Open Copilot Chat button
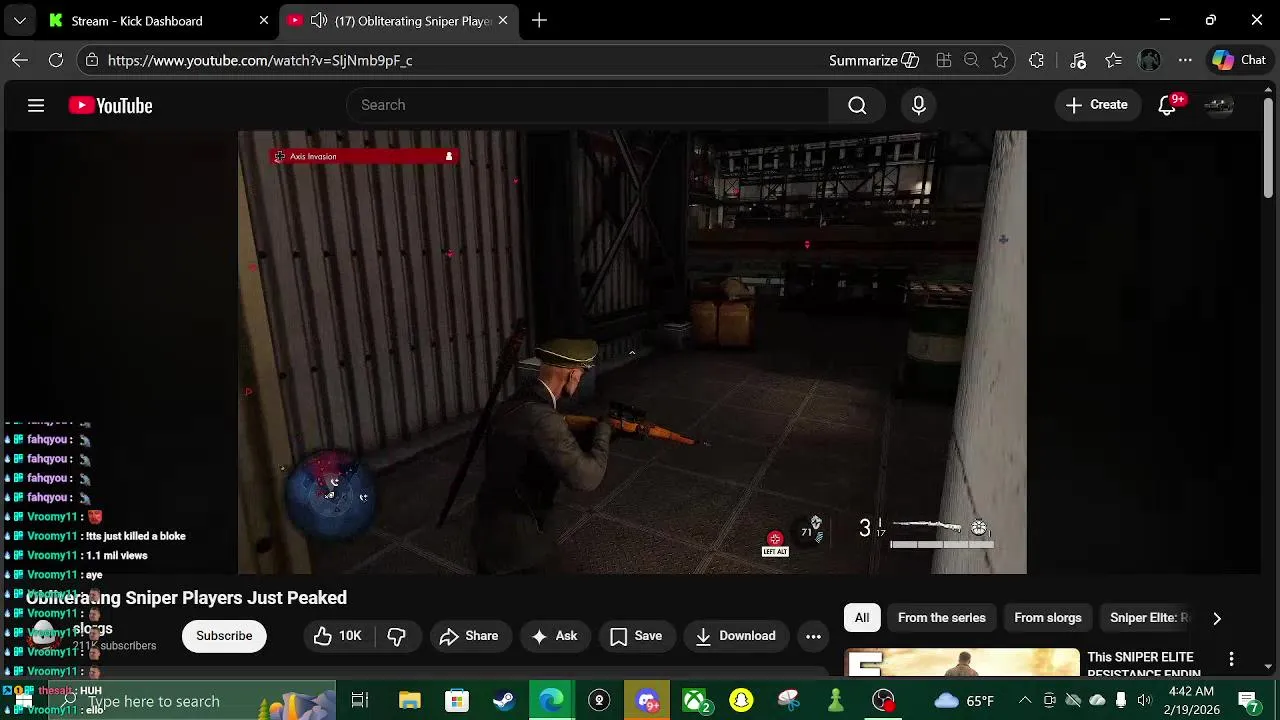Image resolution: width=1280 pixels, height=720 pixels. pyautogui.click(x=1239, y=60)
